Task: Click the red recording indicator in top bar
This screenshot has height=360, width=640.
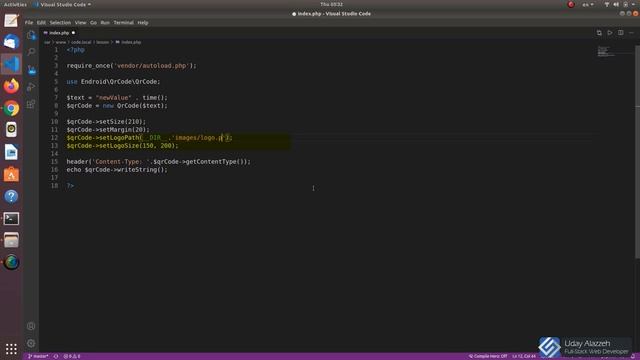Action: coord(571,4)
